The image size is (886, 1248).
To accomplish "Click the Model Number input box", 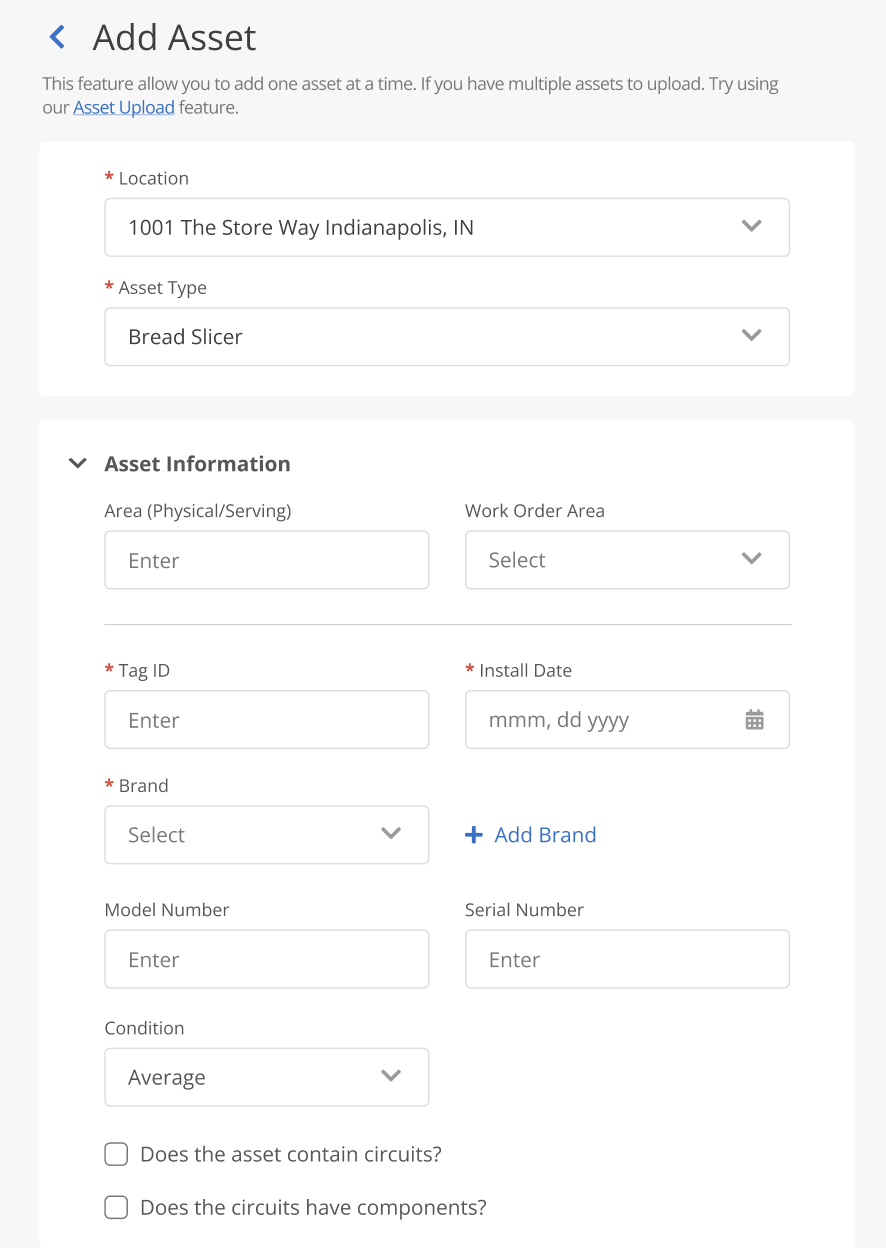I will tap(267, 960).
